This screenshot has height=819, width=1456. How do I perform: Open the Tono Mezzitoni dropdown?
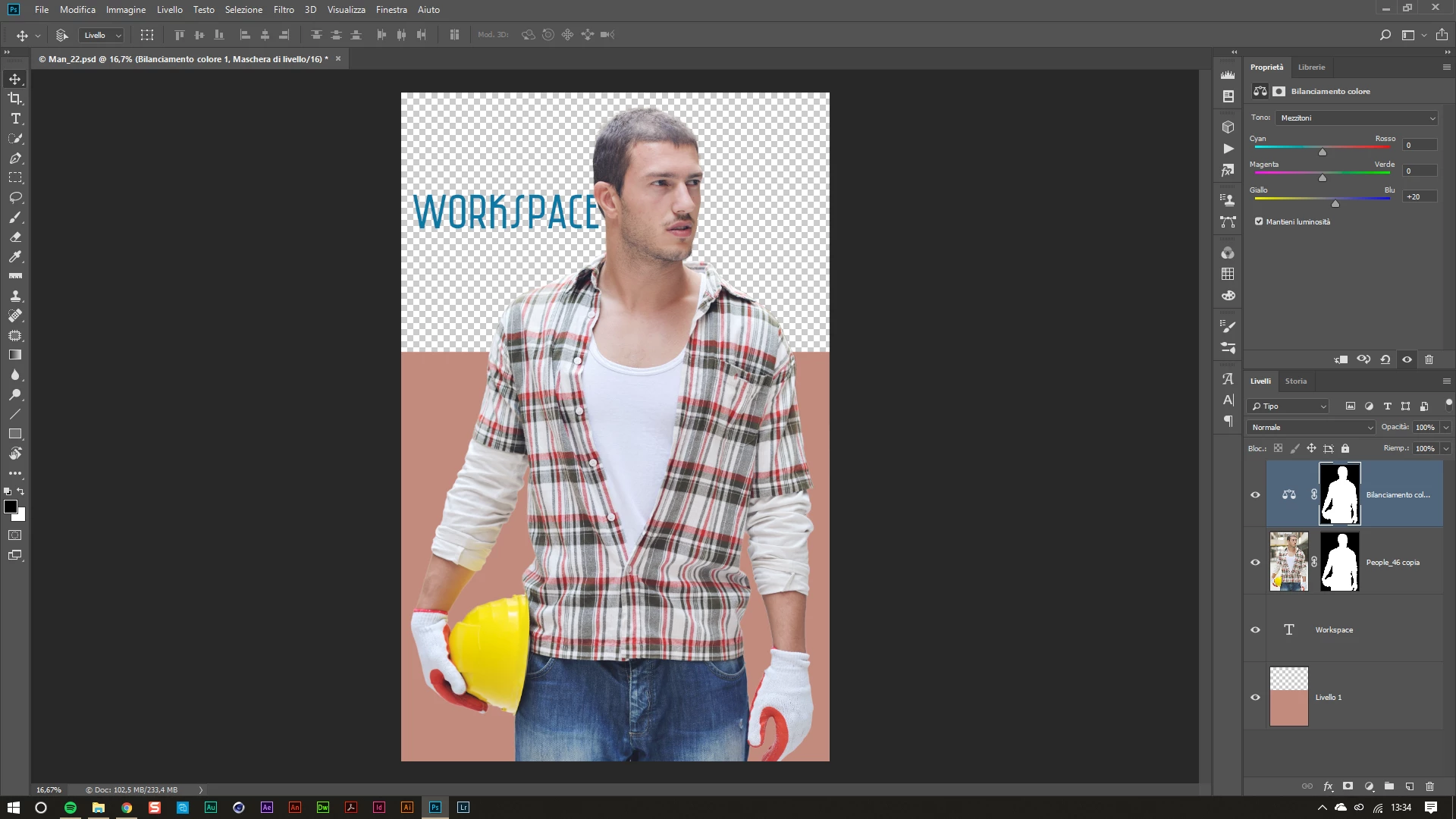(x=1357, y=118)
